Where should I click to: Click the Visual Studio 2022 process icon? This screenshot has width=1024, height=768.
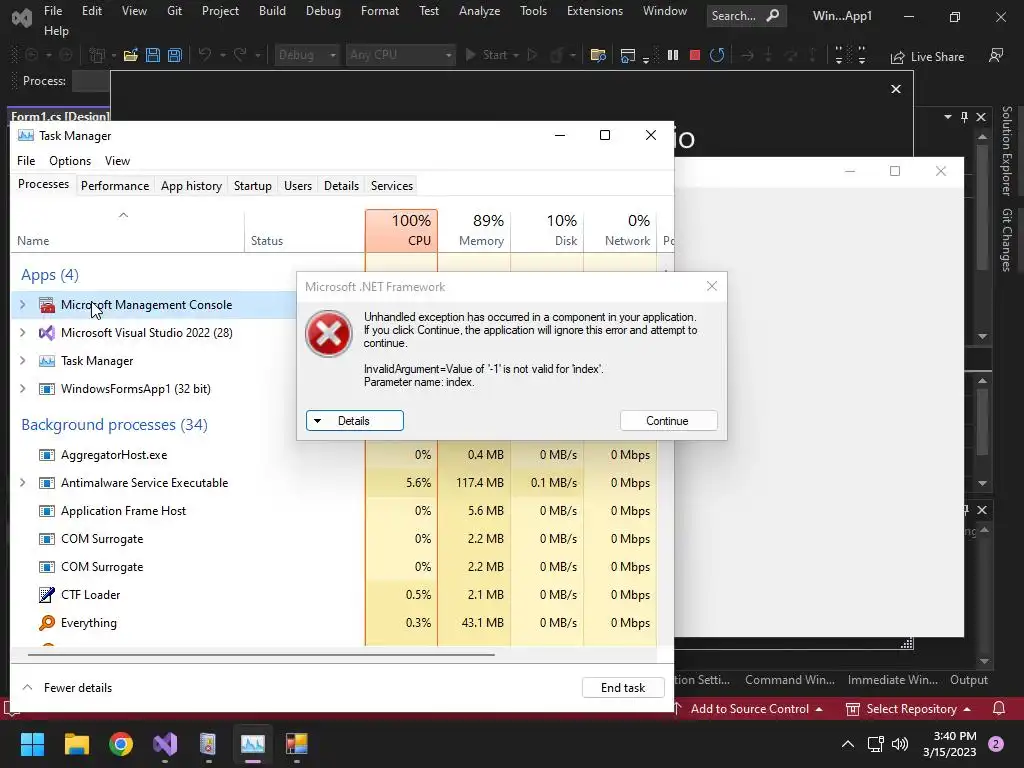click(x=47, y=333)
